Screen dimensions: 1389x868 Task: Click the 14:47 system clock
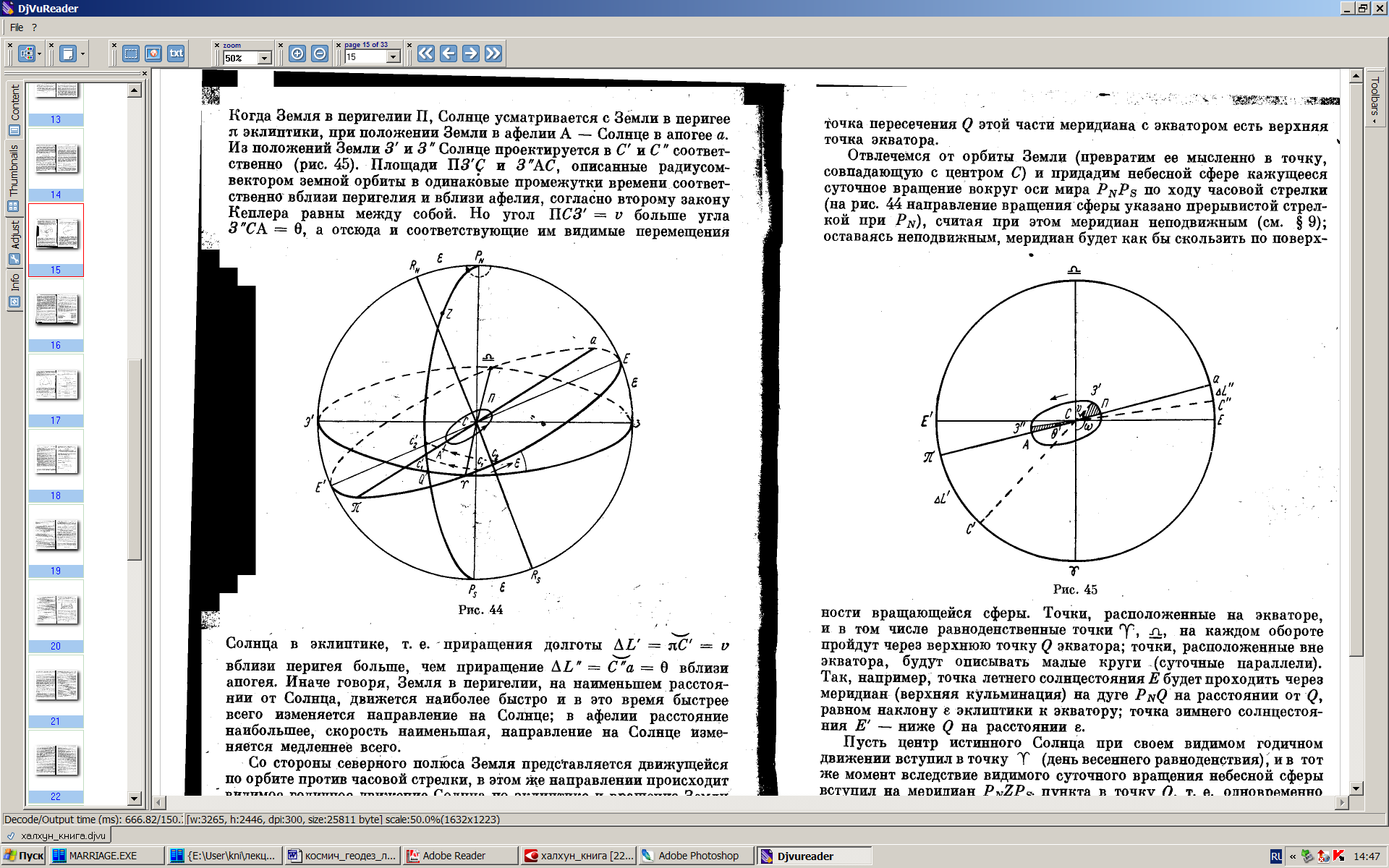click(1367, 856)
